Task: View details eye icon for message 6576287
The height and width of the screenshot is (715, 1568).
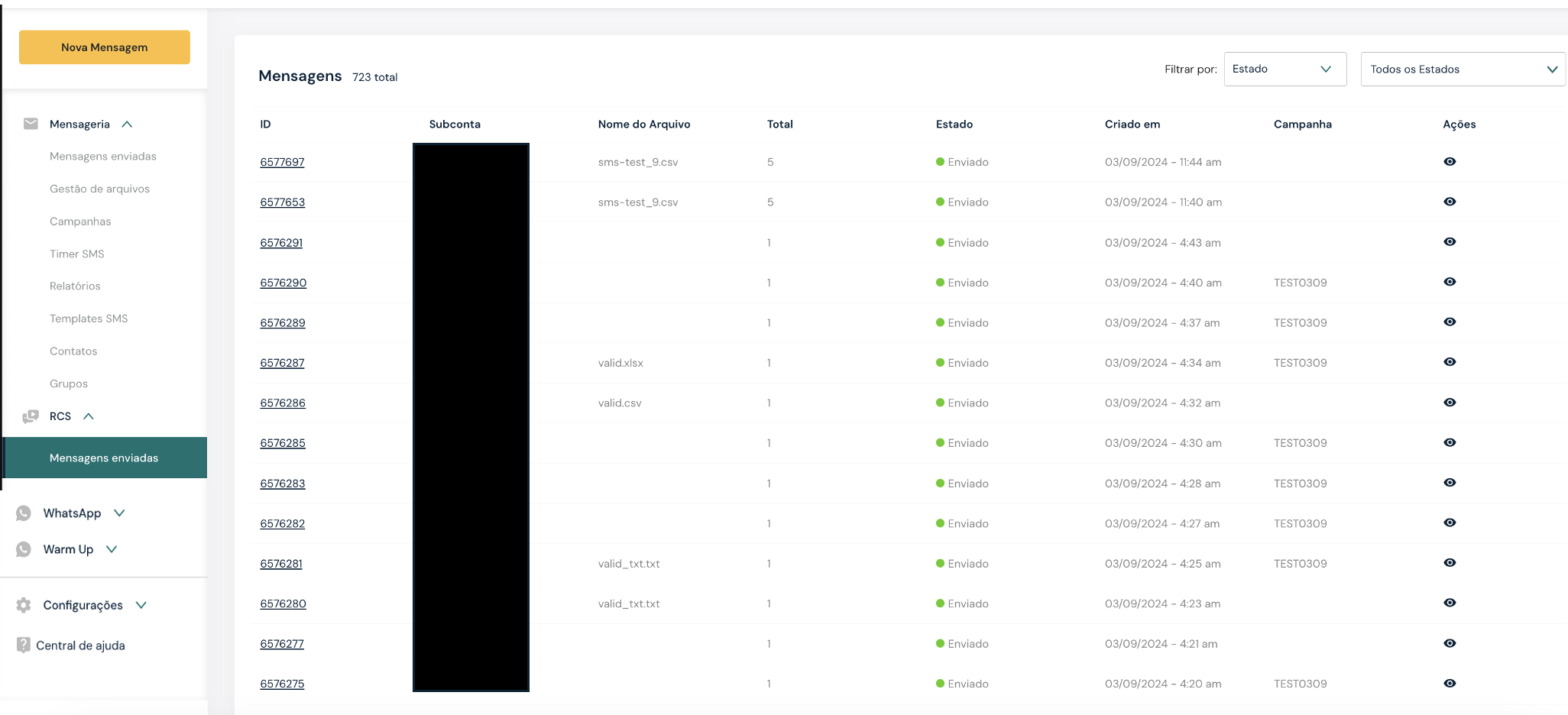Action: coord(1450,362)
